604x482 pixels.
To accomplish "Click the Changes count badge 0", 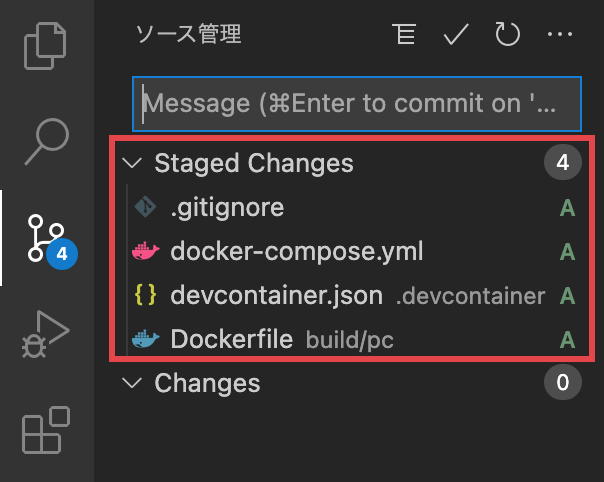I will pos(562,383).
